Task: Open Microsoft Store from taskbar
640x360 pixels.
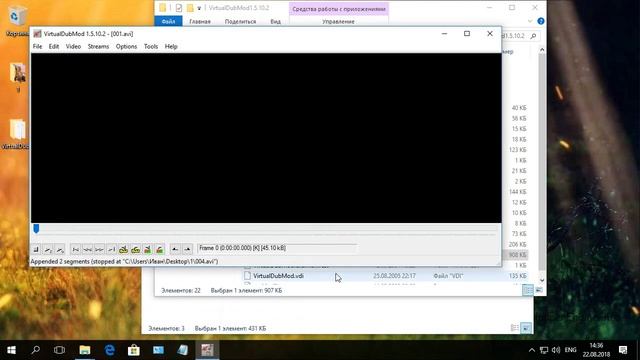Action: 133,350
